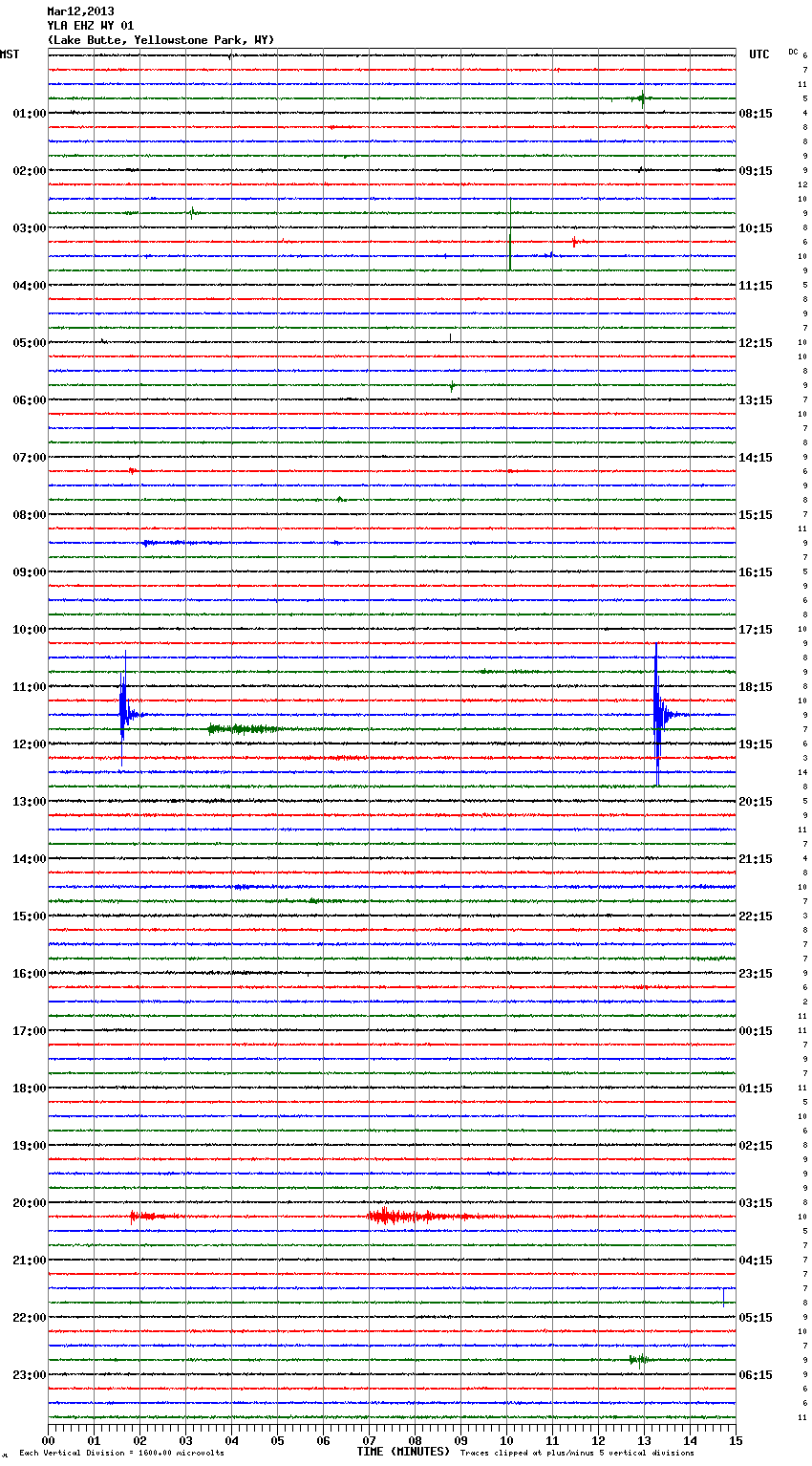Image resolution: width=812 pixels, height=1466 pixels.
Task: Click the YLA EHZ WY 01 station title
Action: (x=91, y=26)
